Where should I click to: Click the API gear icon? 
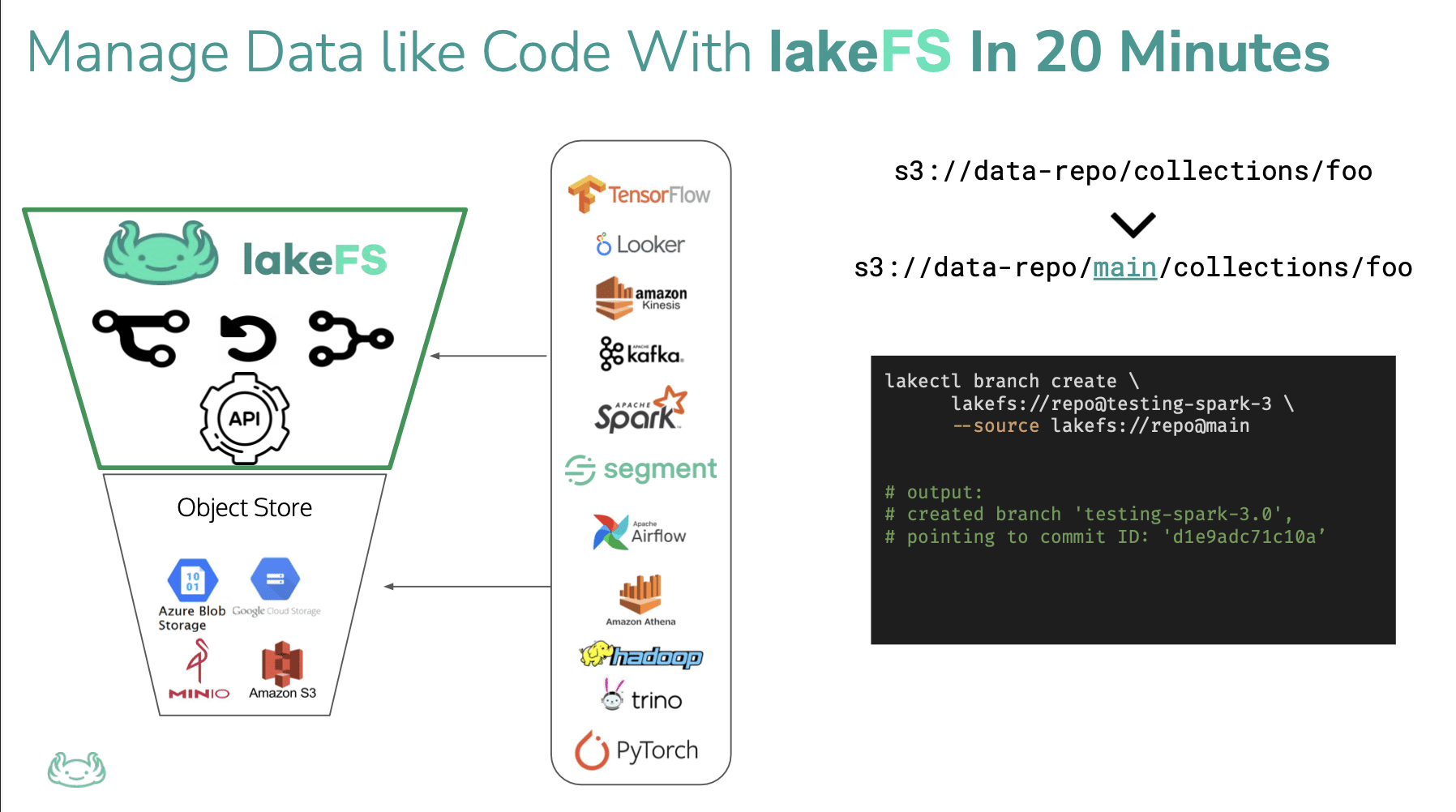(245, 418)
